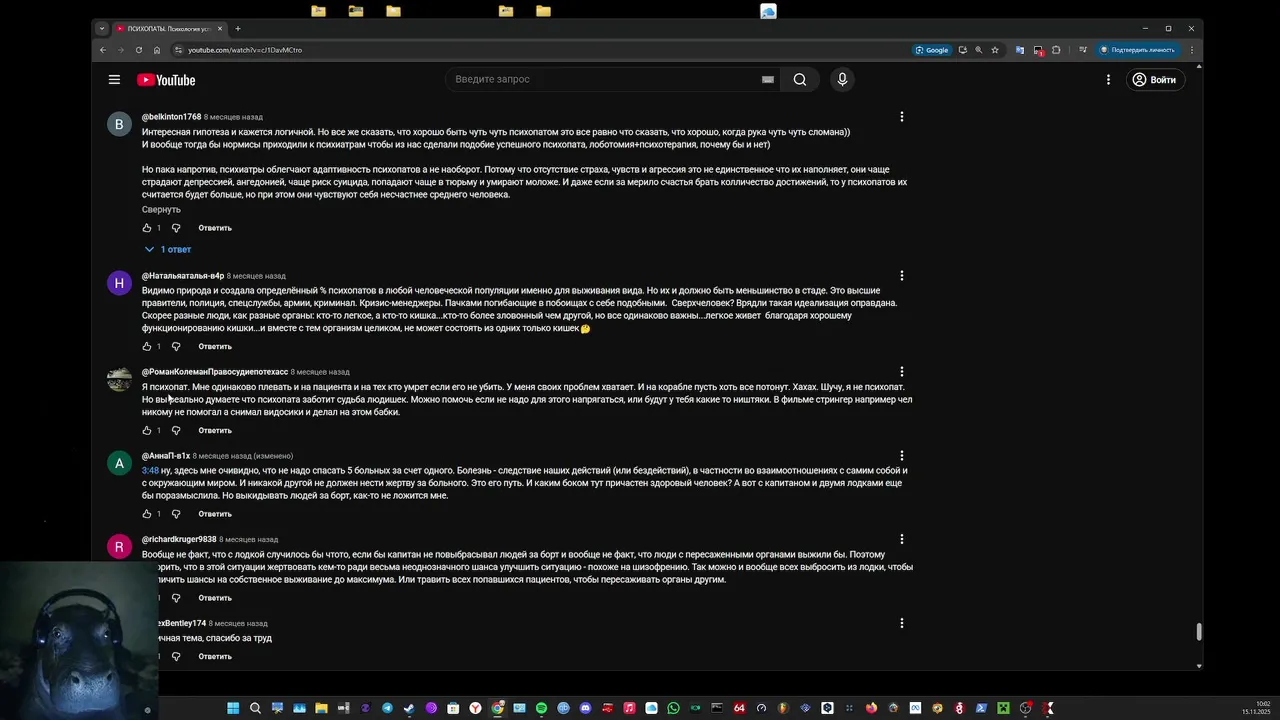This screenshot has height=720, width=1280.
Task: Open the YouTube guide hamburger menu
Action: pyautogui.click(x=114, y=80)
